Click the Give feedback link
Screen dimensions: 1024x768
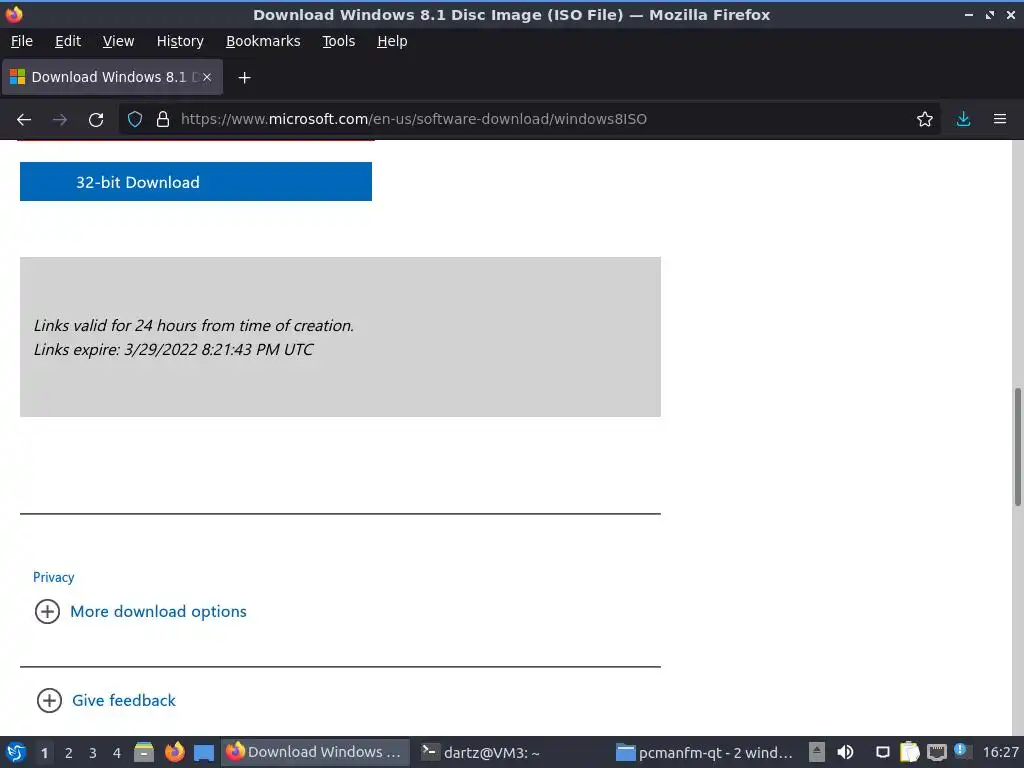pyautogui.click(x=123, y=701)
